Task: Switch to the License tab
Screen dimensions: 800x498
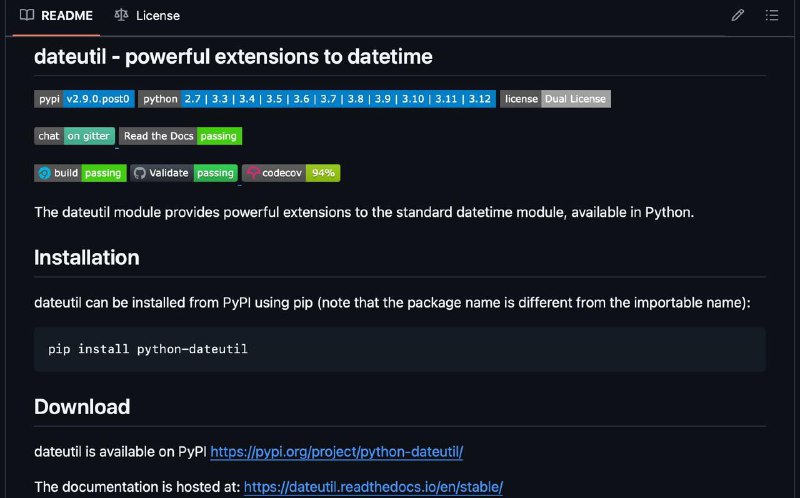Action: [147, 16]
